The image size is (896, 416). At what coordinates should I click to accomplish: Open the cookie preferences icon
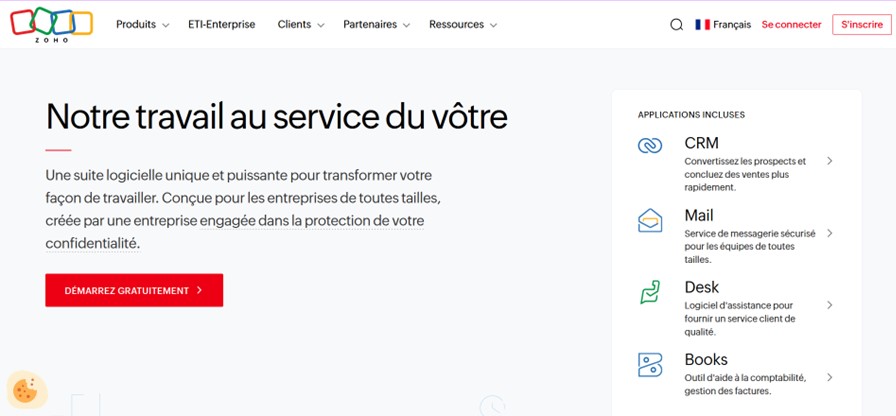tap(24, 388)
